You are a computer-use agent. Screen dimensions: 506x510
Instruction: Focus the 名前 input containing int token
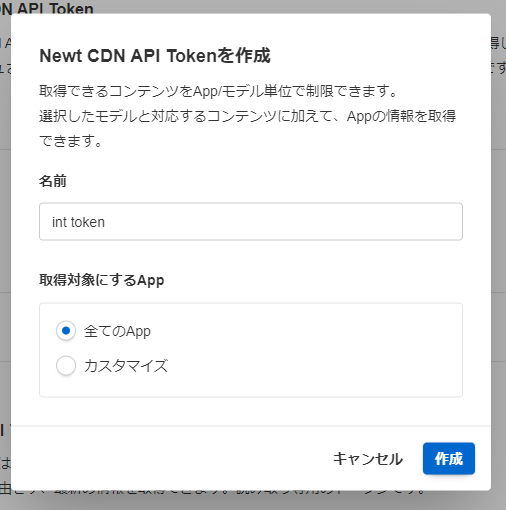[x=251, y=222]
